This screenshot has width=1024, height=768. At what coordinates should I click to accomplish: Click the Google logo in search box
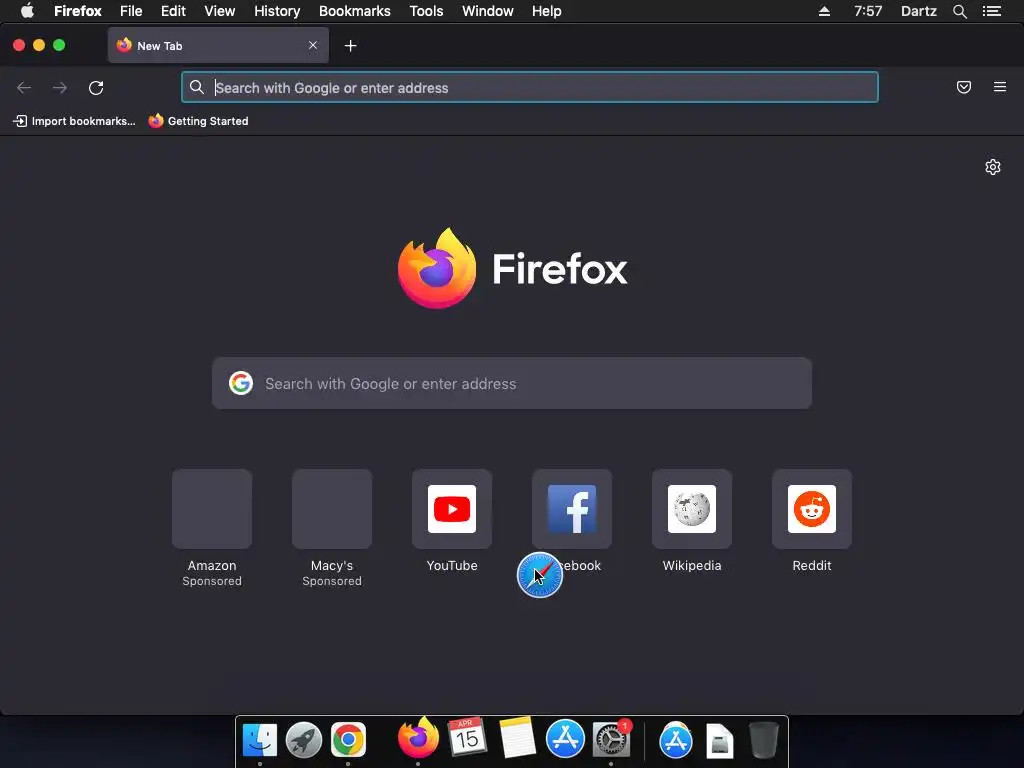(241, 383)
